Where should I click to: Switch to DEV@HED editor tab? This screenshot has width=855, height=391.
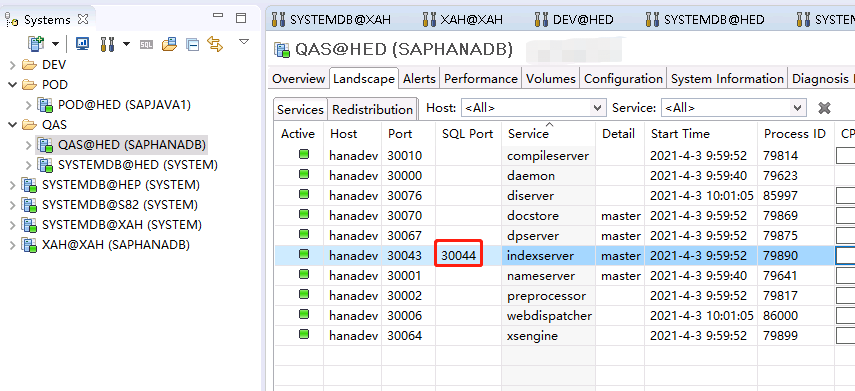(x=574, y=20)
